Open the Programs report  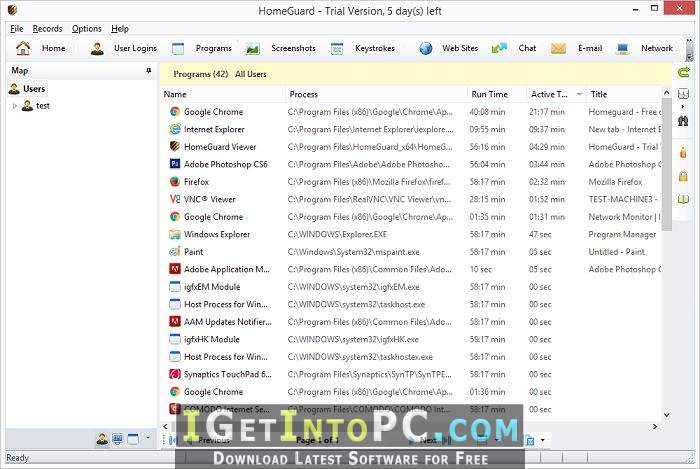point(202,48)
